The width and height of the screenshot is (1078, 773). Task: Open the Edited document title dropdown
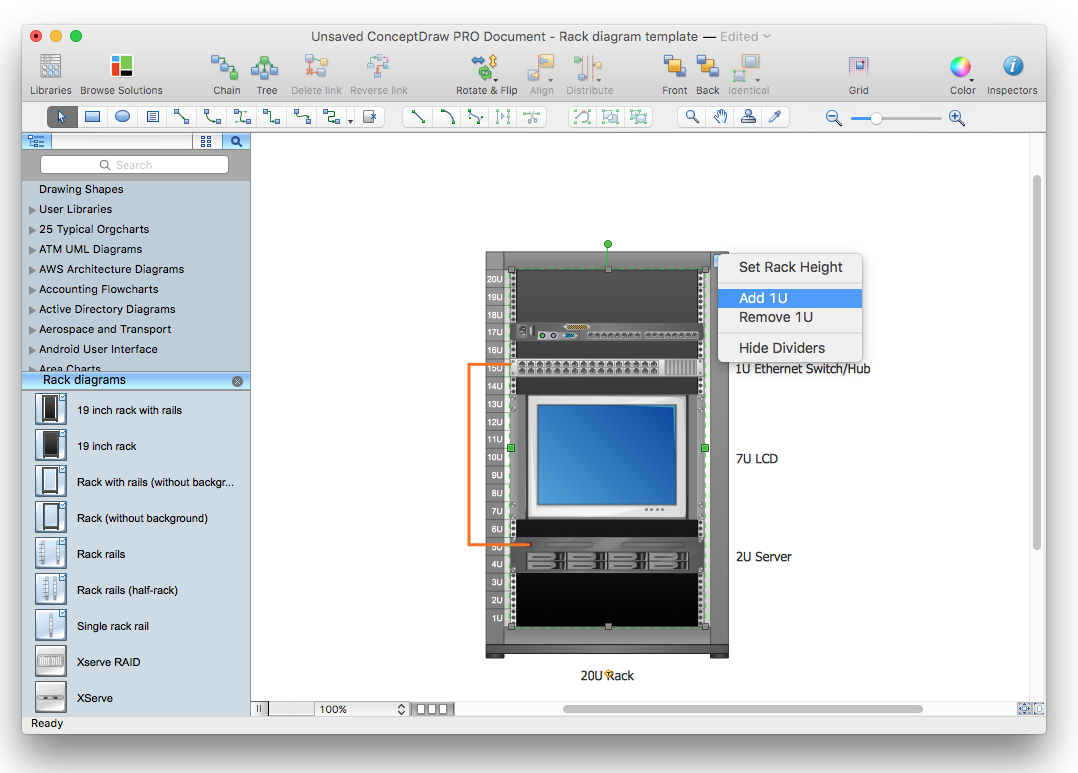745,36
